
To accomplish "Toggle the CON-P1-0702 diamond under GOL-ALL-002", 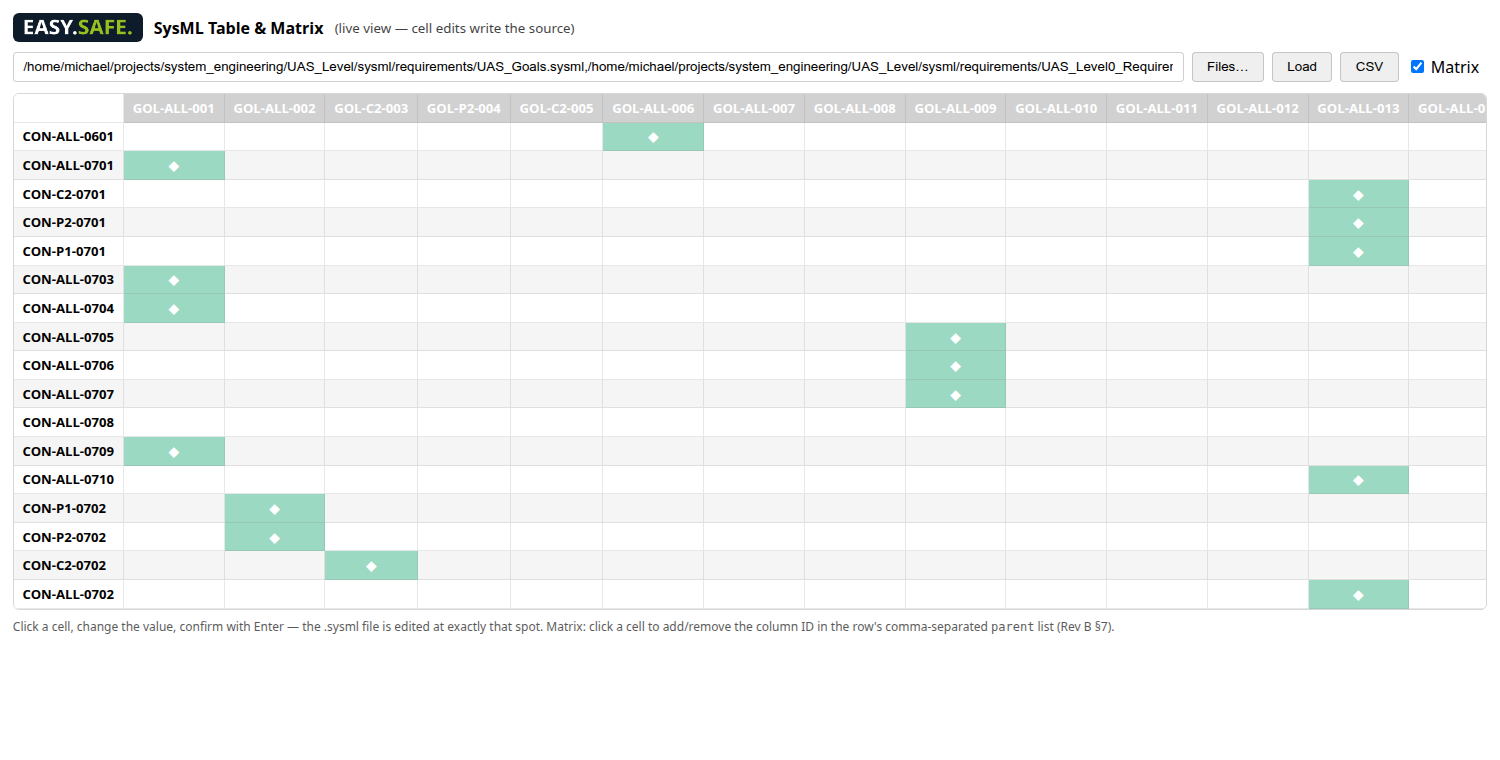I will tap(275, 509).
